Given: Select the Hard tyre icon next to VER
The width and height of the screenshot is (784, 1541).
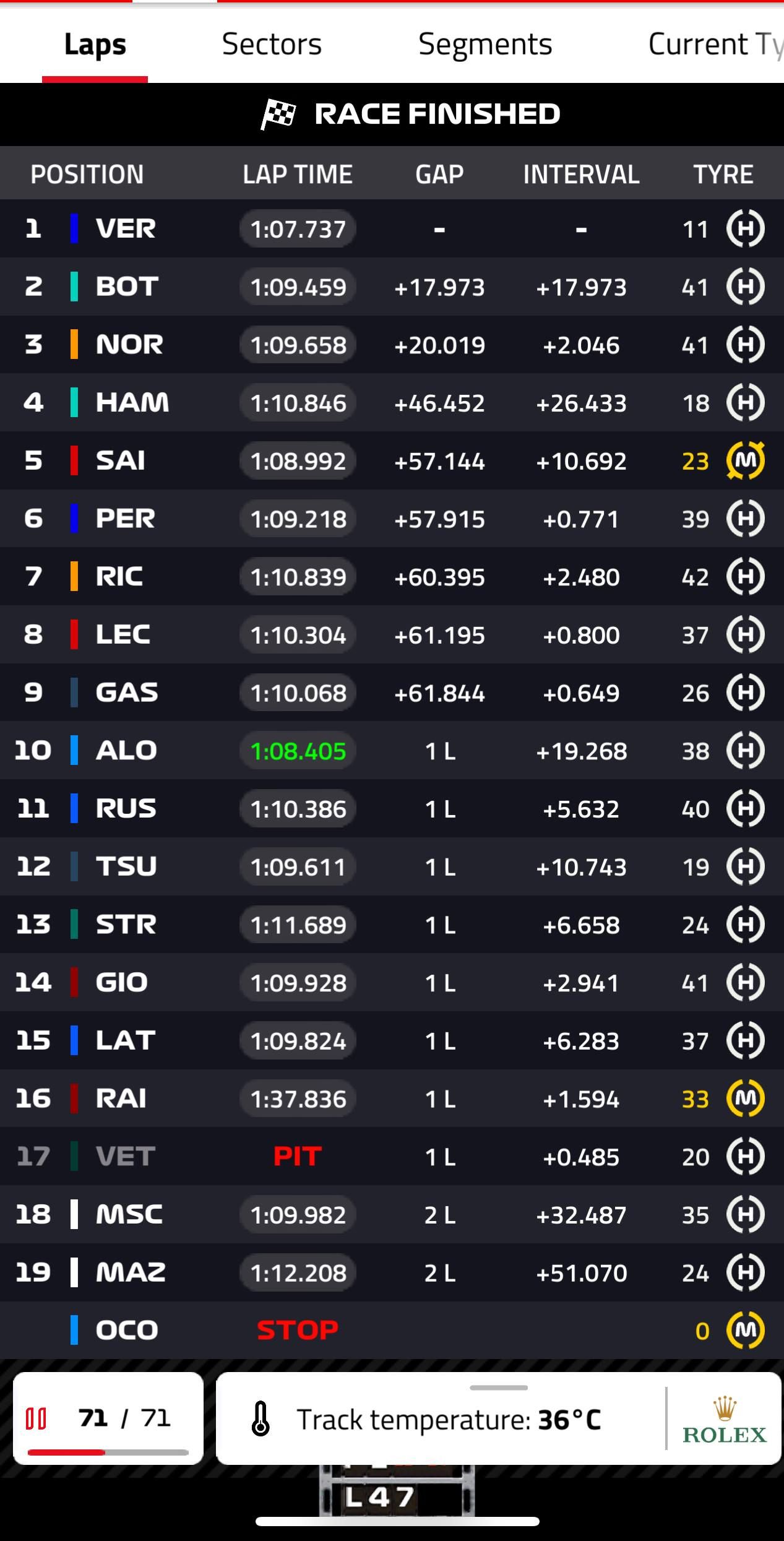Looking at the screenshot, I should (x=746, y=229).
